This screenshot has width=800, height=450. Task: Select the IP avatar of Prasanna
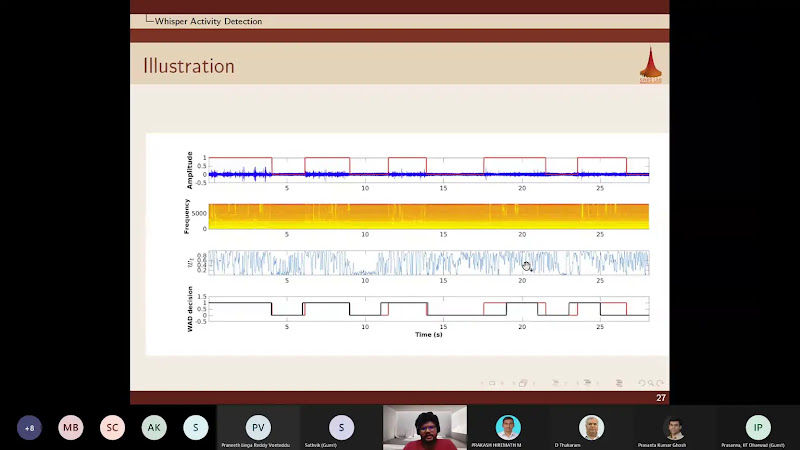tap(758, 428)
